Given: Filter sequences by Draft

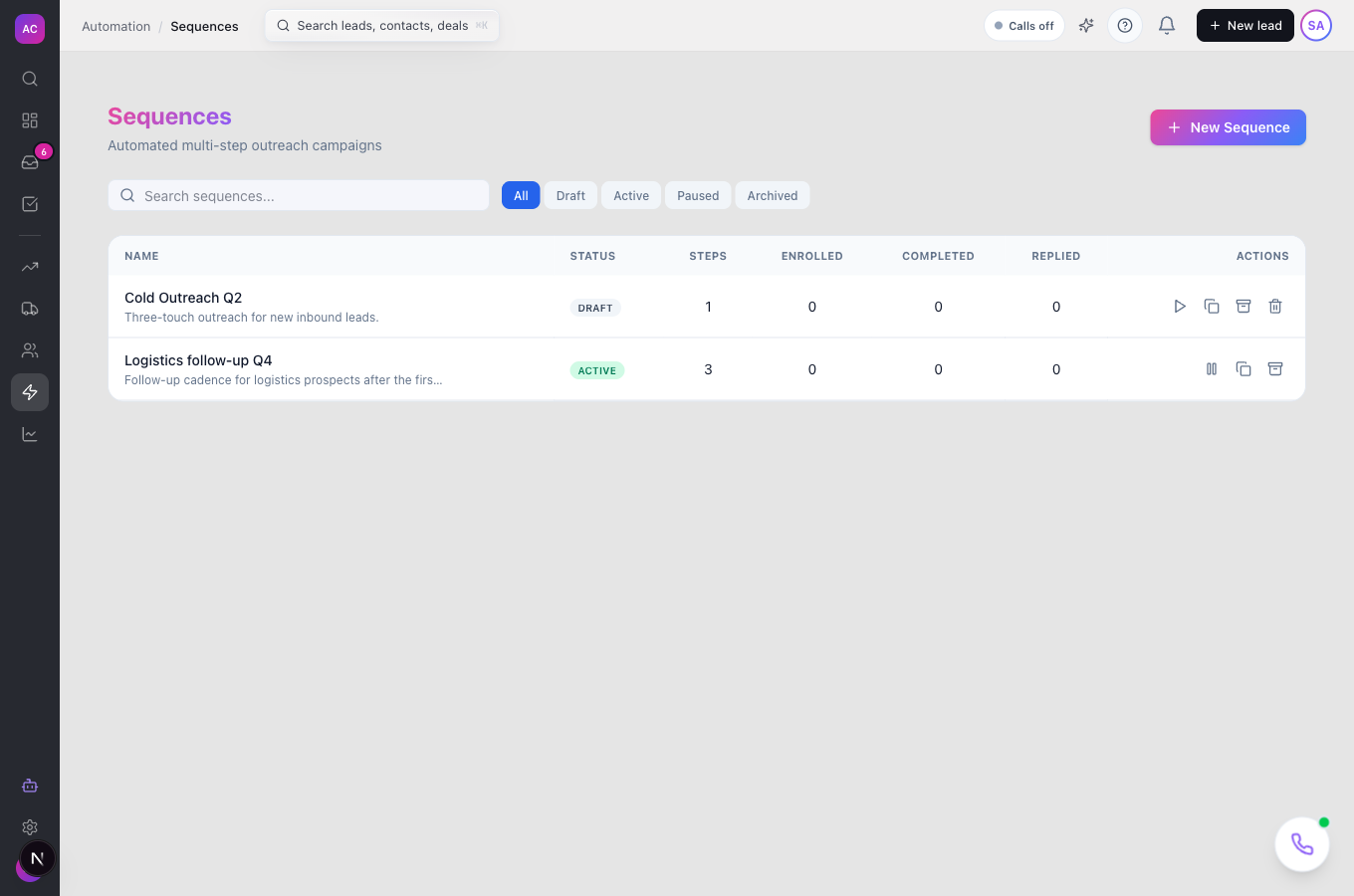Looking at the screenshot, I should coord(570,195).
